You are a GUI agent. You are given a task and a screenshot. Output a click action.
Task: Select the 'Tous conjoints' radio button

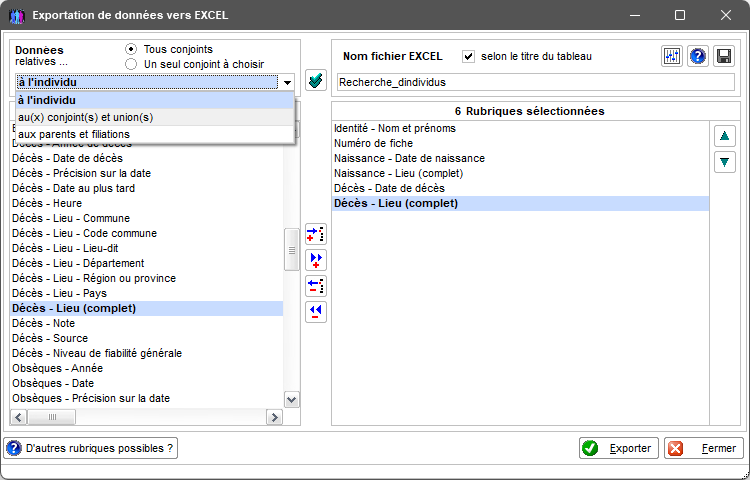tap(131, 49)
